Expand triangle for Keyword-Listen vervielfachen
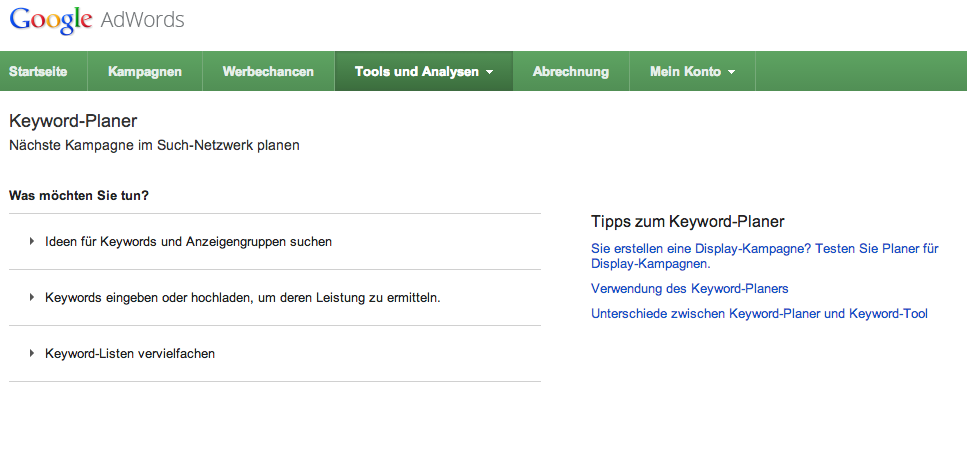 pos(32,353)
